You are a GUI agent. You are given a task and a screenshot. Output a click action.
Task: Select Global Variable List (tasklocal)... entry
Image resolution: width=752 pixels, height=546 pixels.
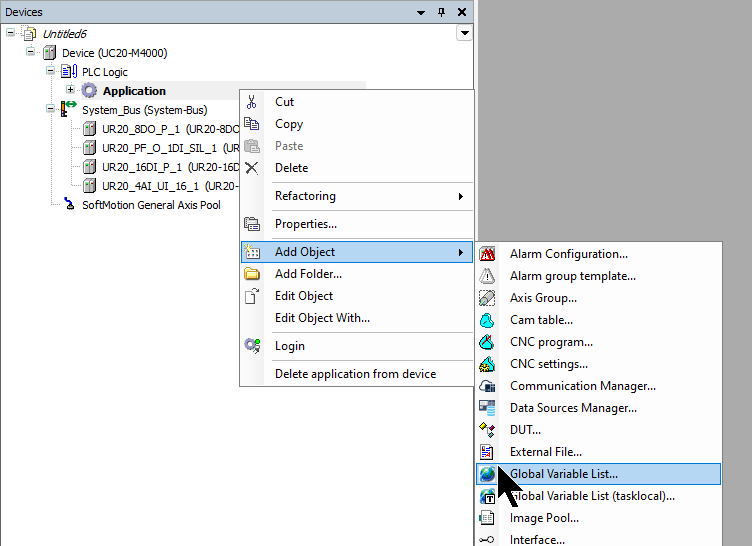(x=599, y=496)
